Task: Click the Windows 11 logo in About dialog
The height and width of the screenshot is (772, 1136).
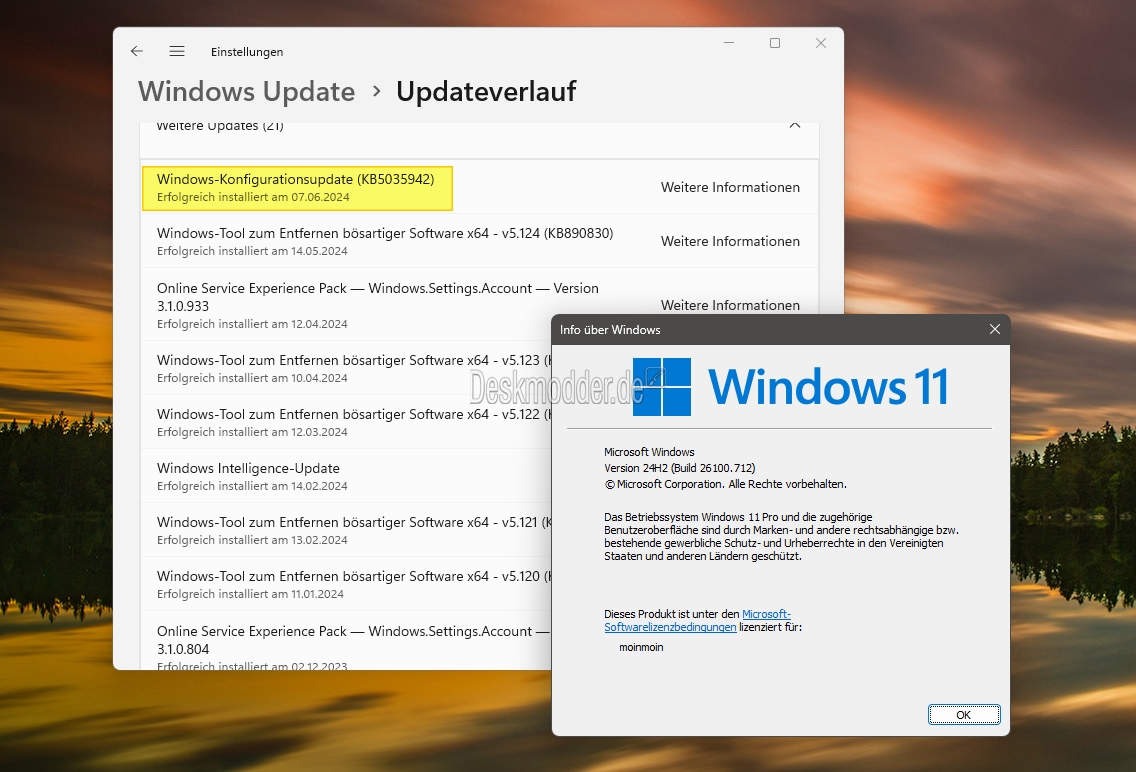Action: pos(790,387)
